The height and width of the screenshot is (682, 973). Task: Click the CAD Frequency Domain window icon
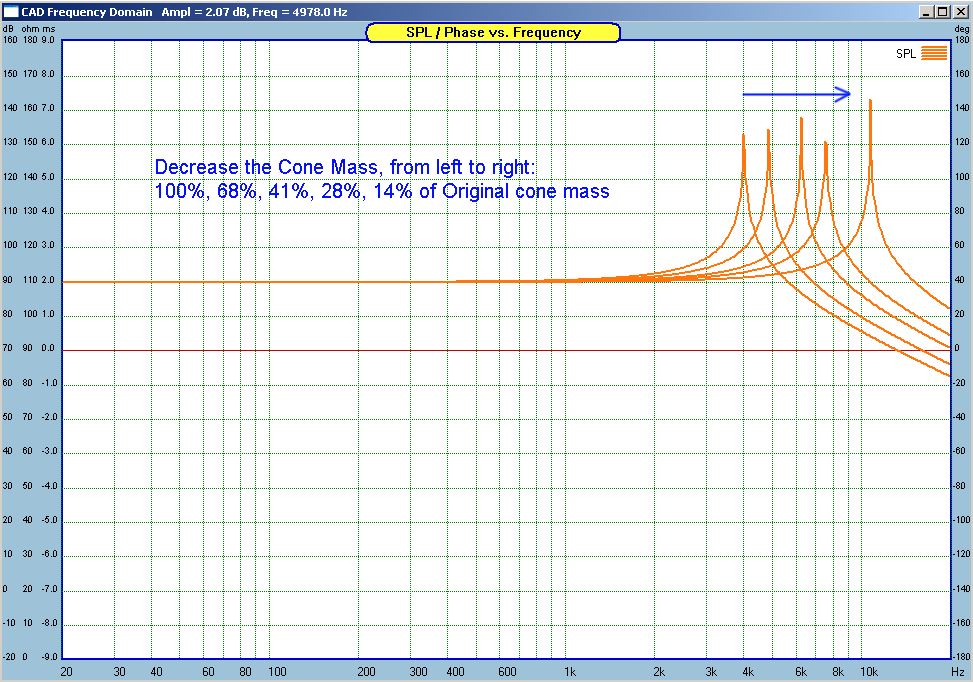tap(10, 11)
